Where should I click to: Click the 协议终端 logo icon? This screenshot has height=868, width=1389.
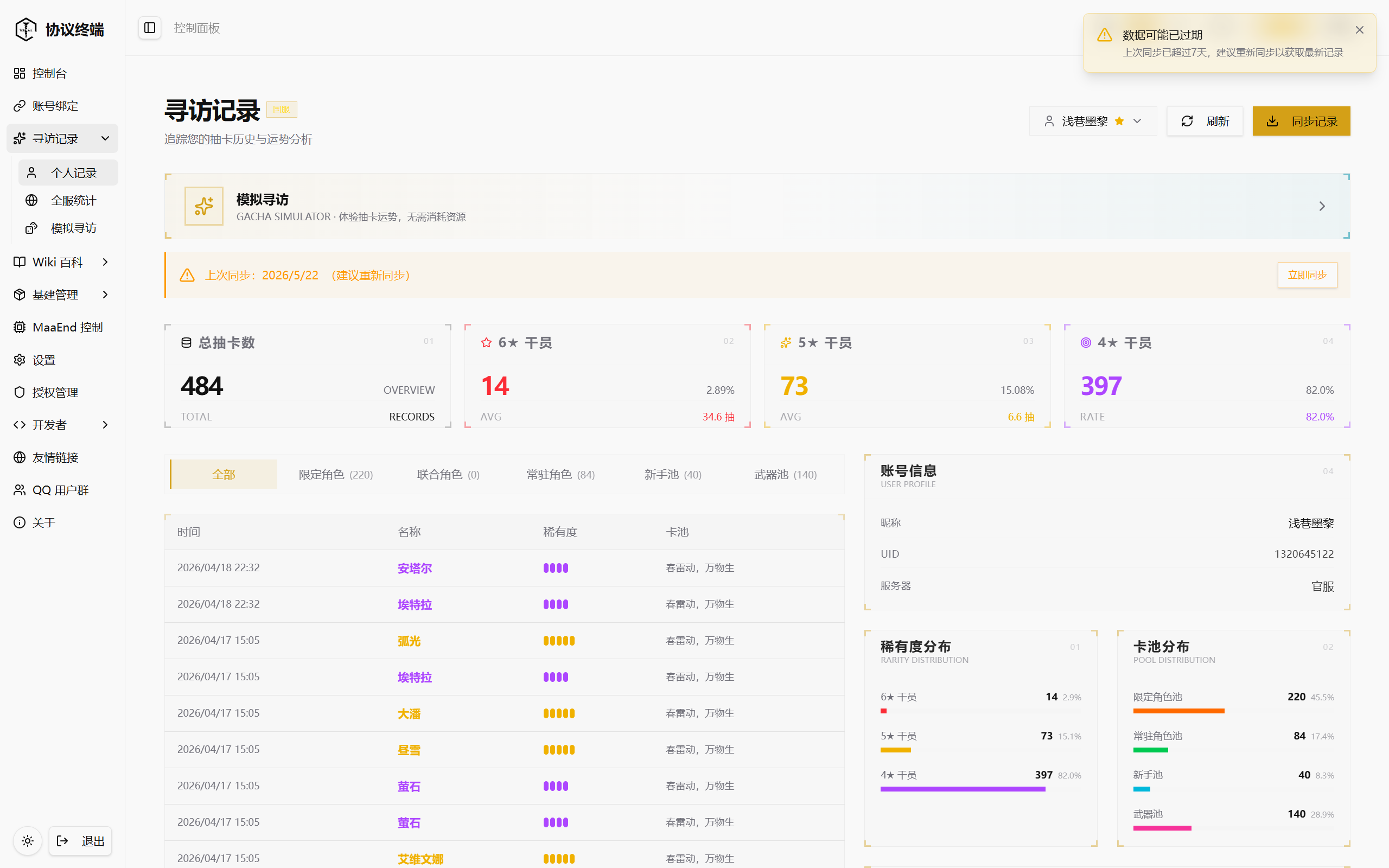[x=26, y=29]
